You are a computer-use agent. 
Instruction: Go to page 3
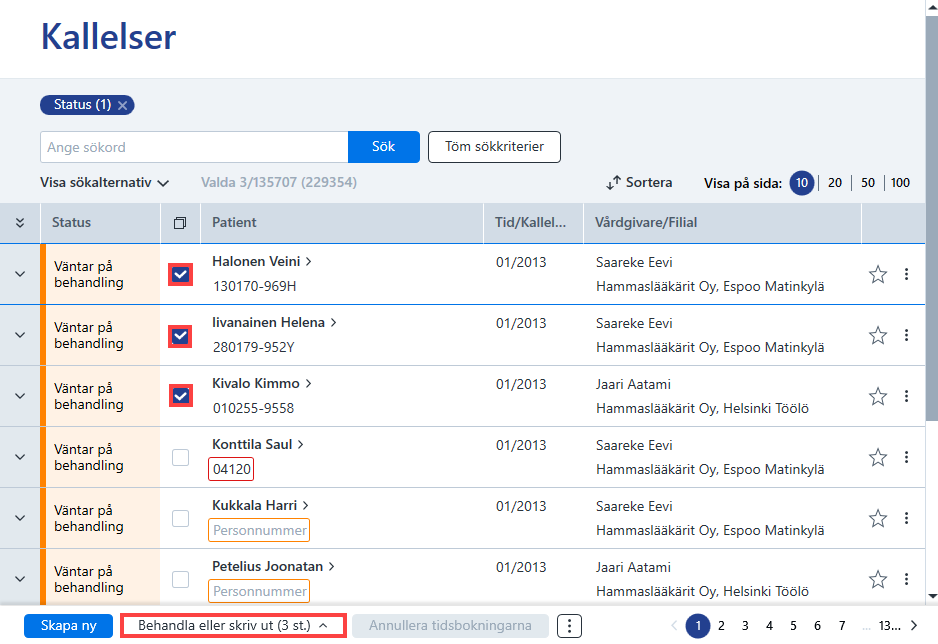coord(745,625)
